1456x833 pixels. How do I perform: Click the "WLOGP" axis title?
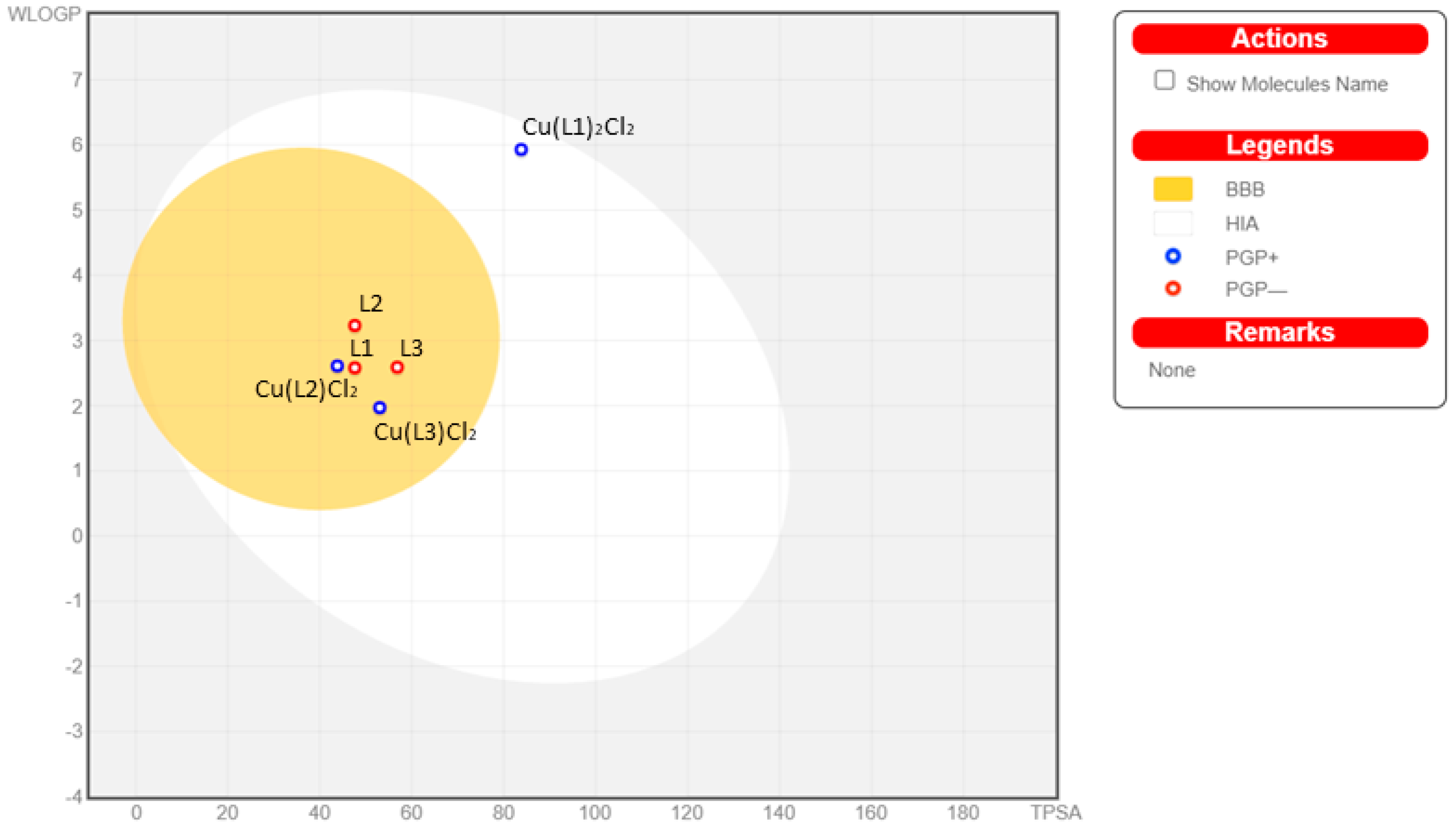click(x=44, y=14)
